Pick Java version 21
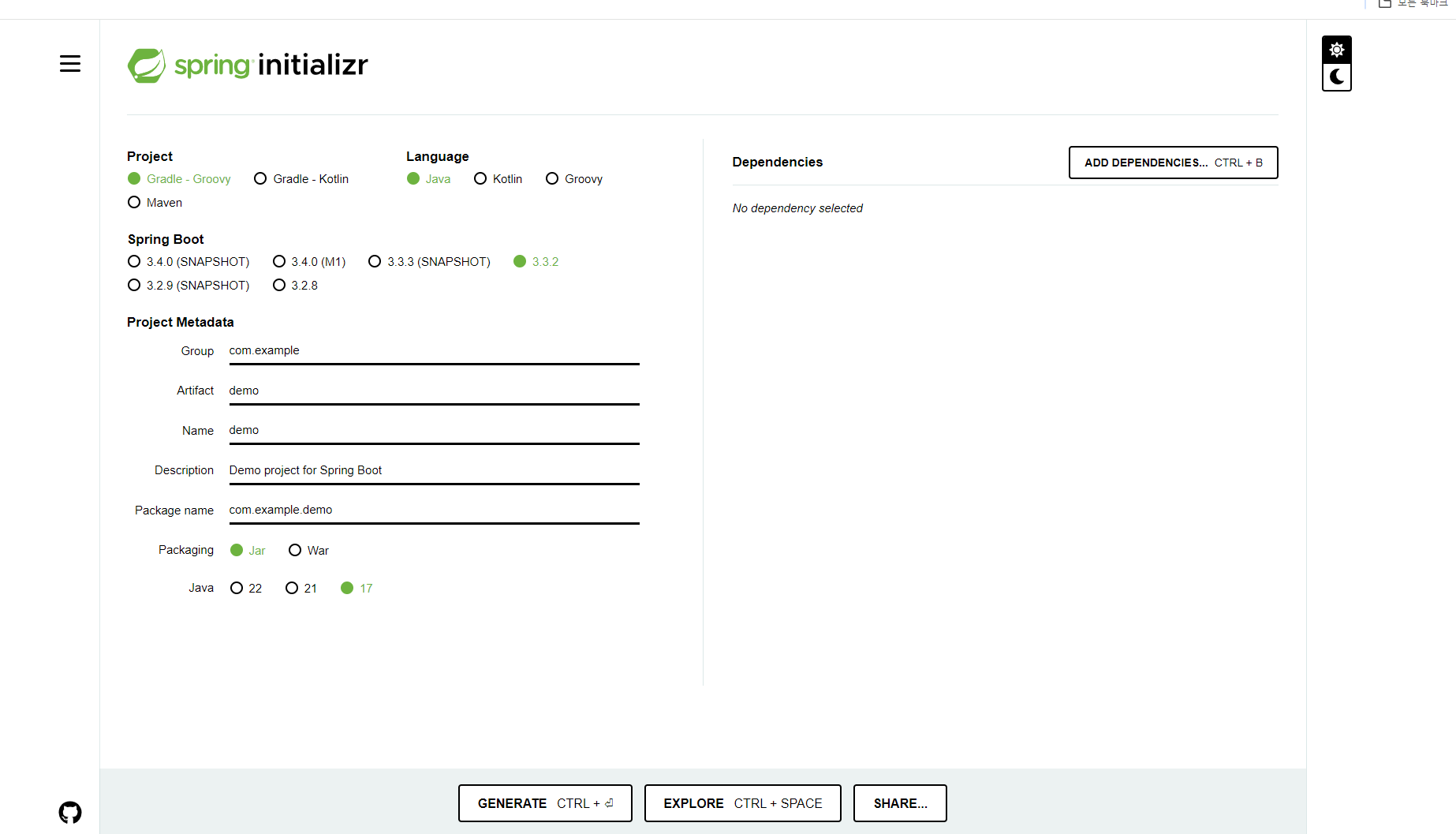Screen dimensions: 1456x834 [x=301, y=589]
